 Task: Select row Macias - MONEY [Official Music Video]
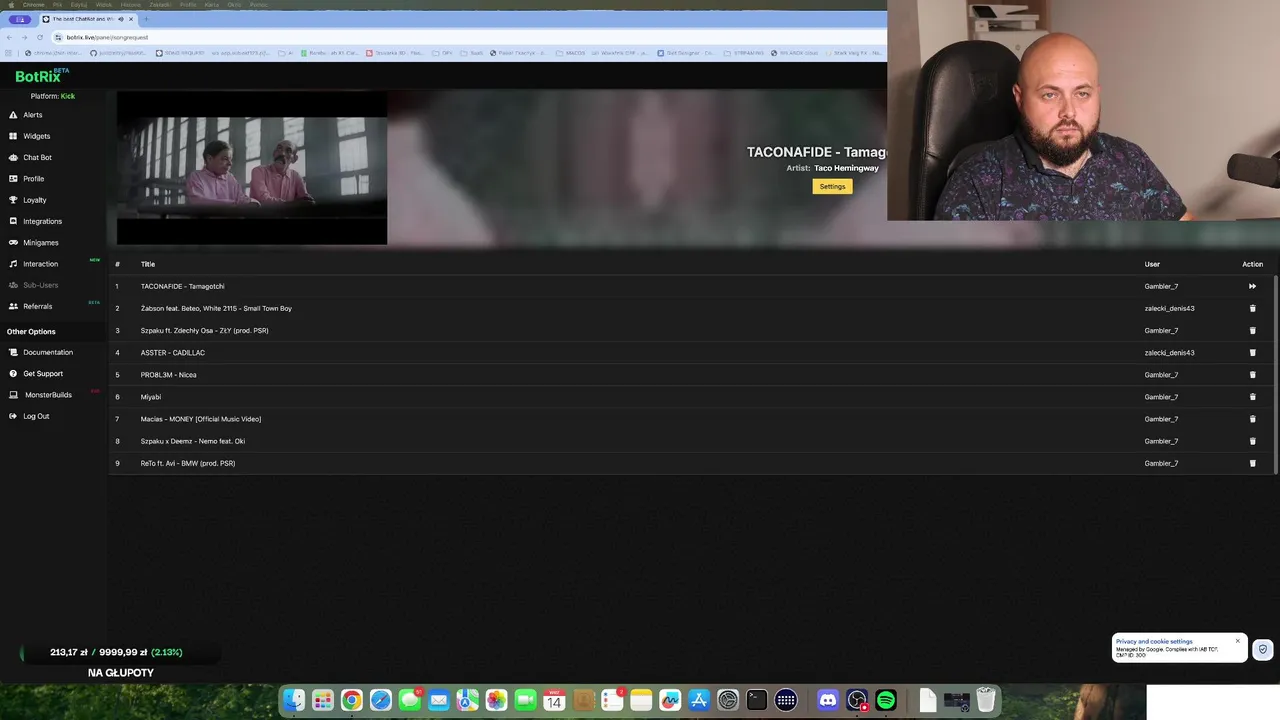tap(201, 419)
